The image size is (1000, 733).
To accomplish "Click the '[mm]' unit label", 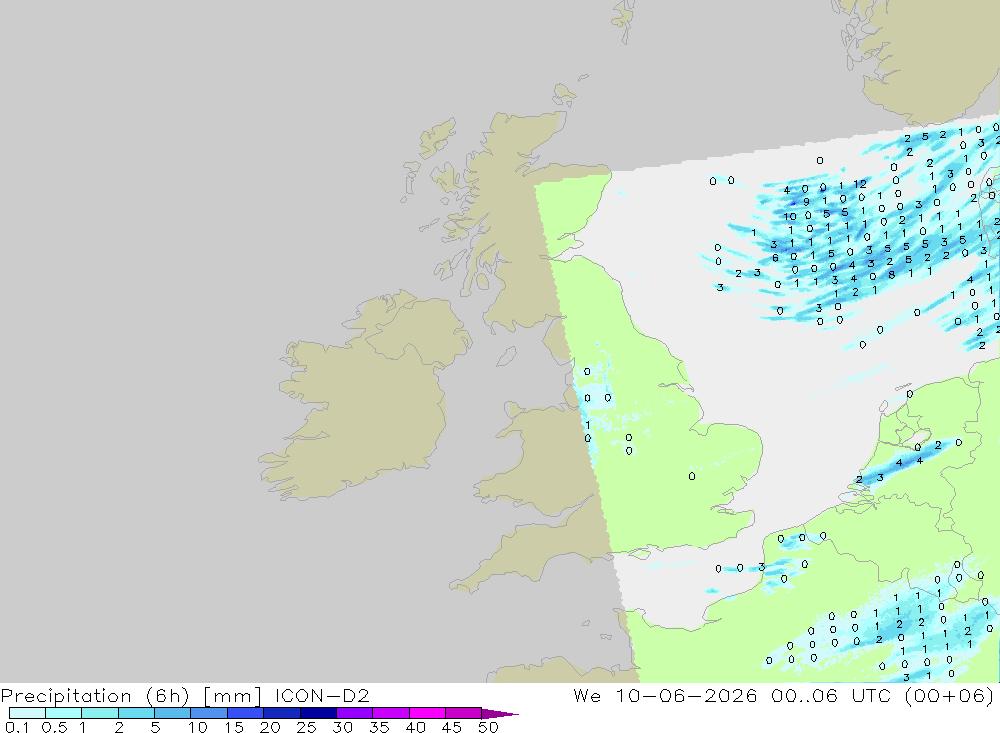I will click(x=232, y=695).
